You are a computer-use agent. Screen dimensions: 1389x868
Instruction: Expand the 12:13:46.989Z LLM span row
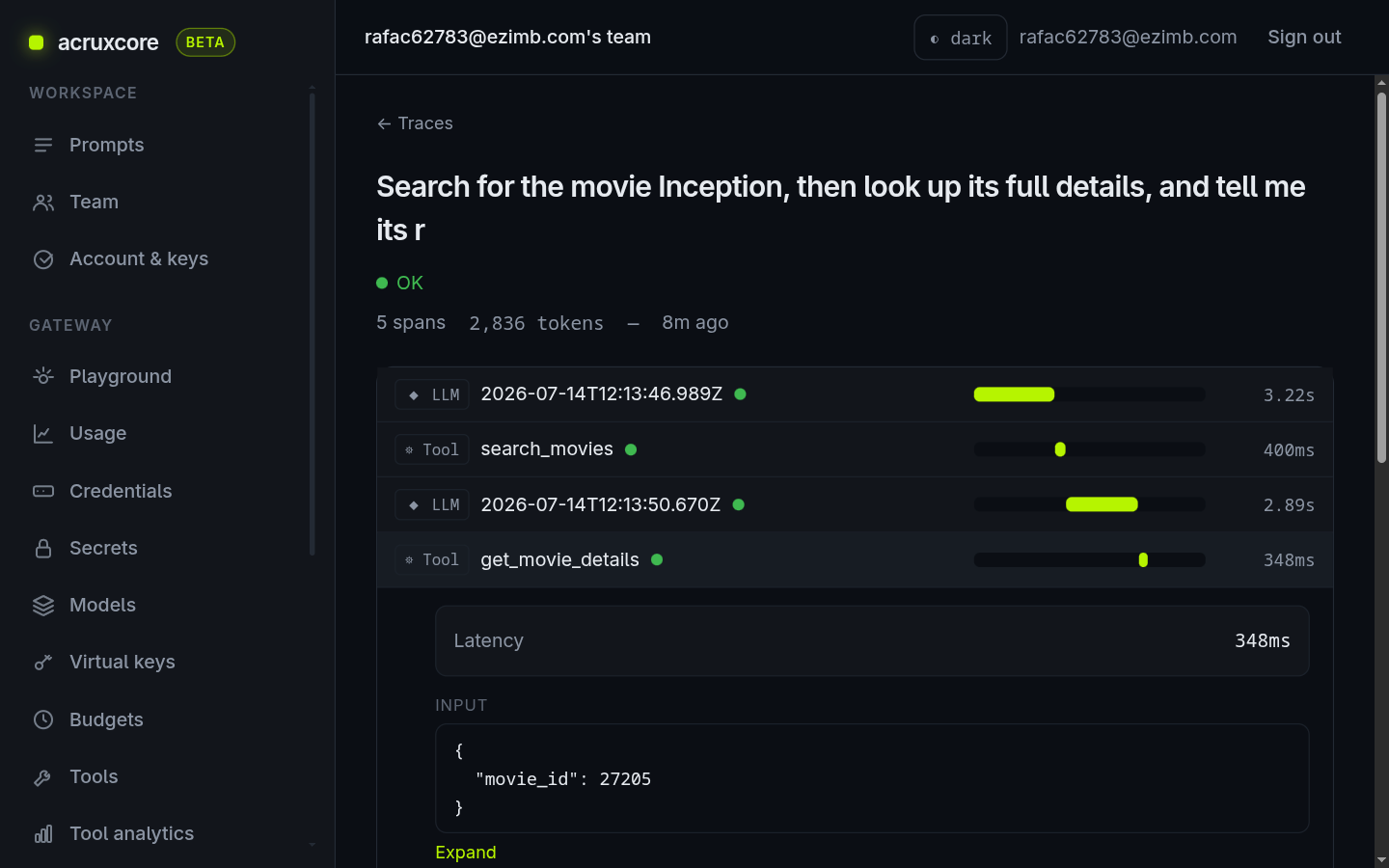(855, 394)
